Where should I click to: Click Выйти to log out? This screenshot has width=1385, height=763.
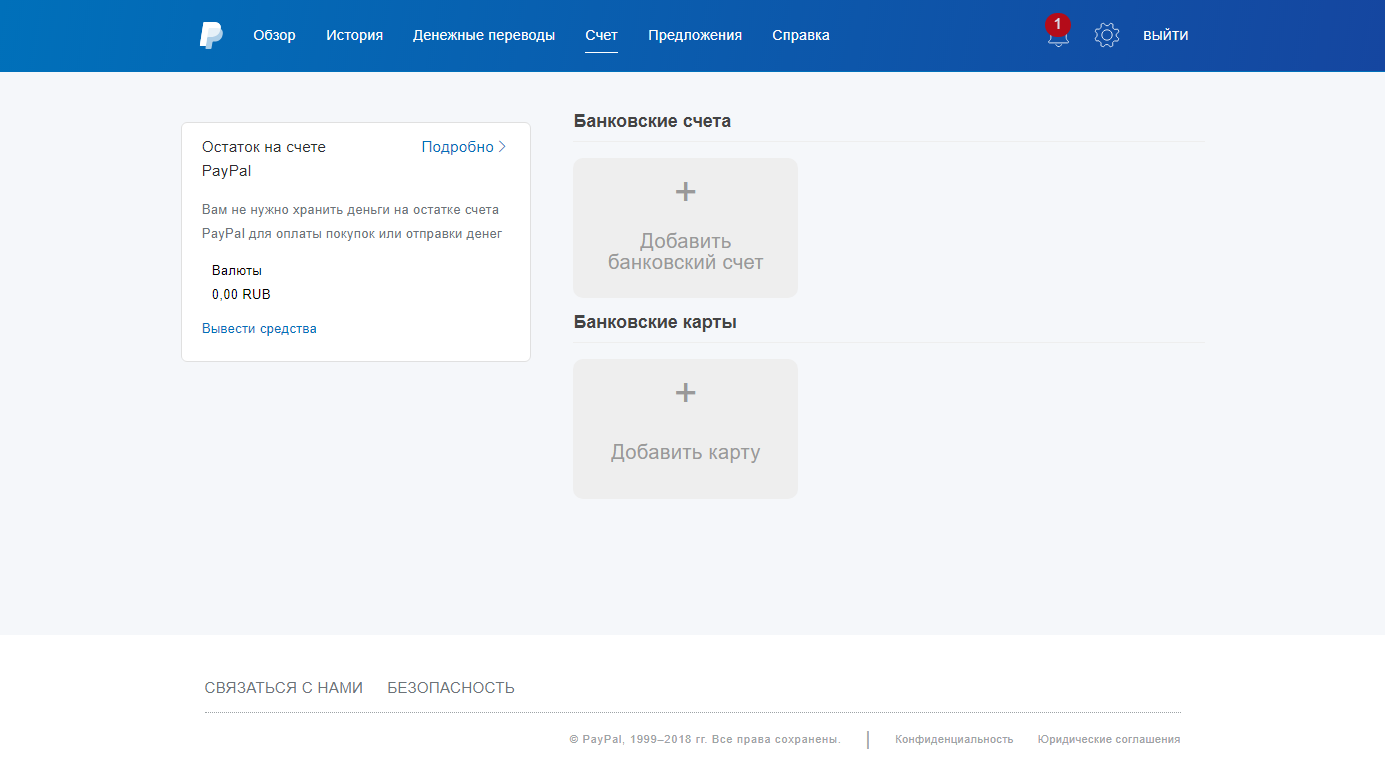(1165, 34)
